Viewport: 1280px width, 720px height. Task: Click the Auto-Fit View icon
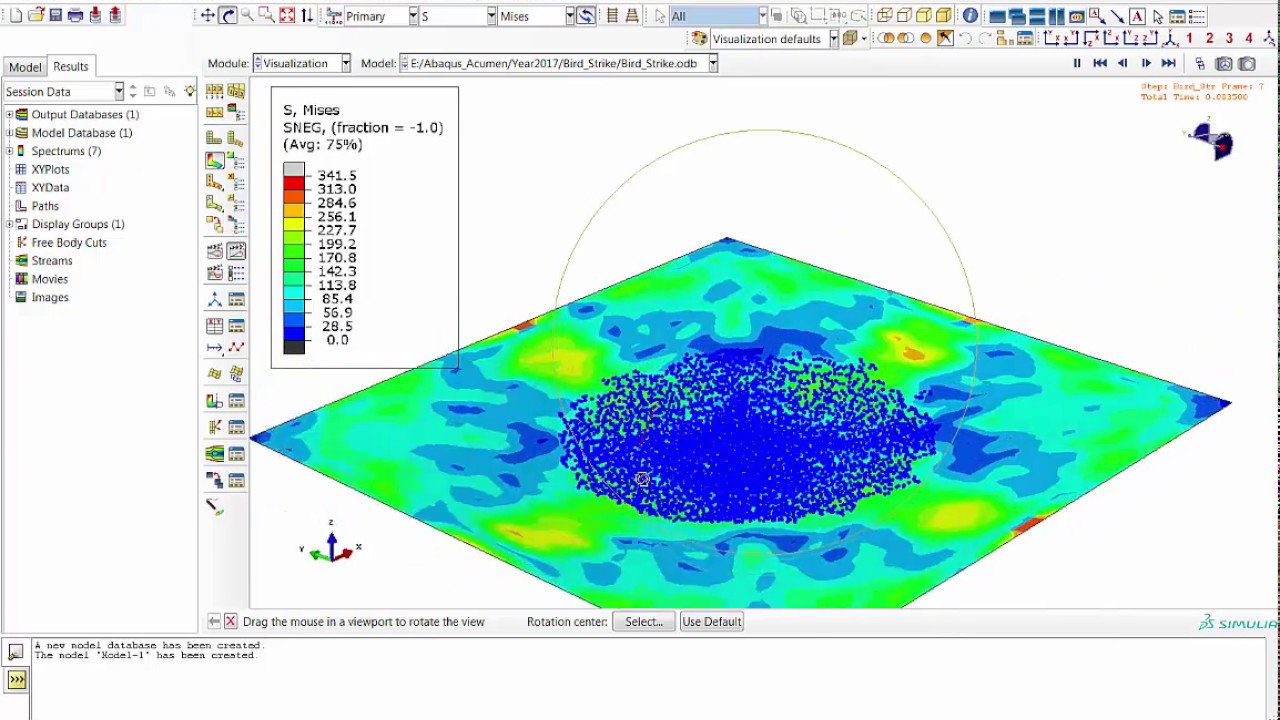coord(287,16)
